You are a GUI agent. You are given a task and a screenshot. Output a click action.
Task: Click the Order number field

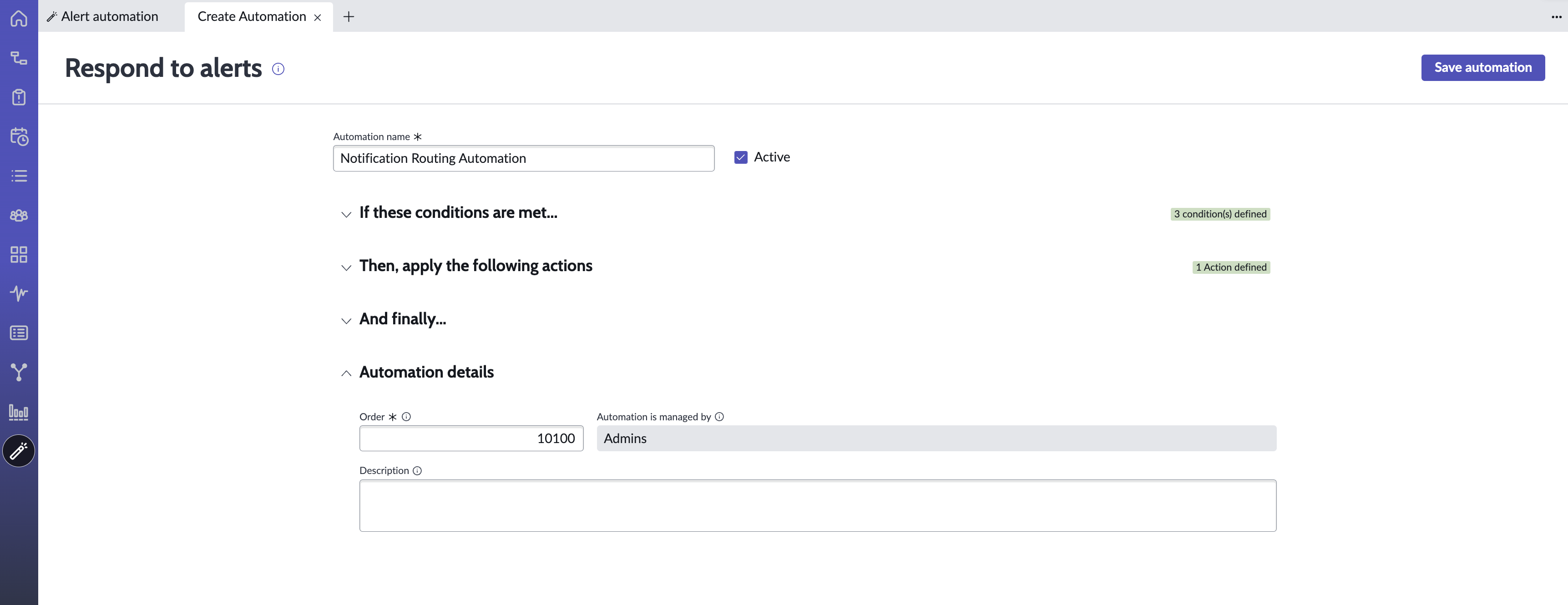(471, 438)
